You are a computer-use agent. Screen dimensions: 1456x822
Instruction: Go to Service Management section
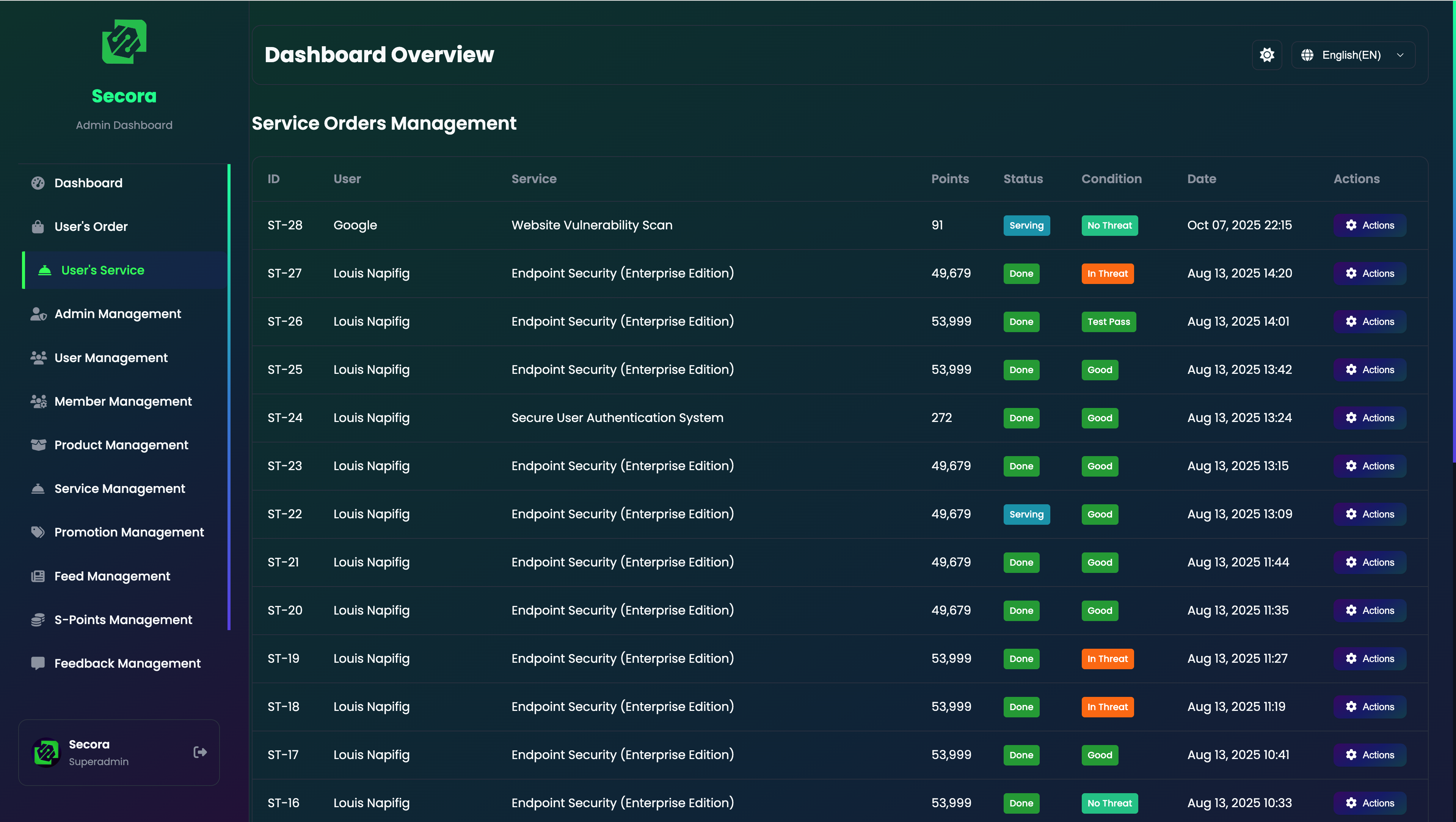pos(119,488)
